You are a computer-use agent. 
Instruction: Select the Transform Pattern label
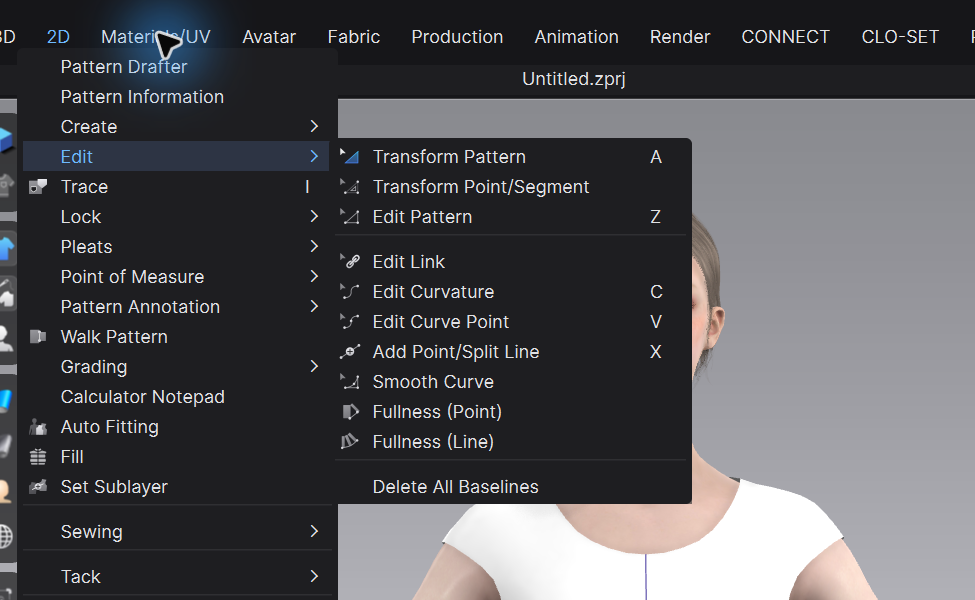pos(449,157)
